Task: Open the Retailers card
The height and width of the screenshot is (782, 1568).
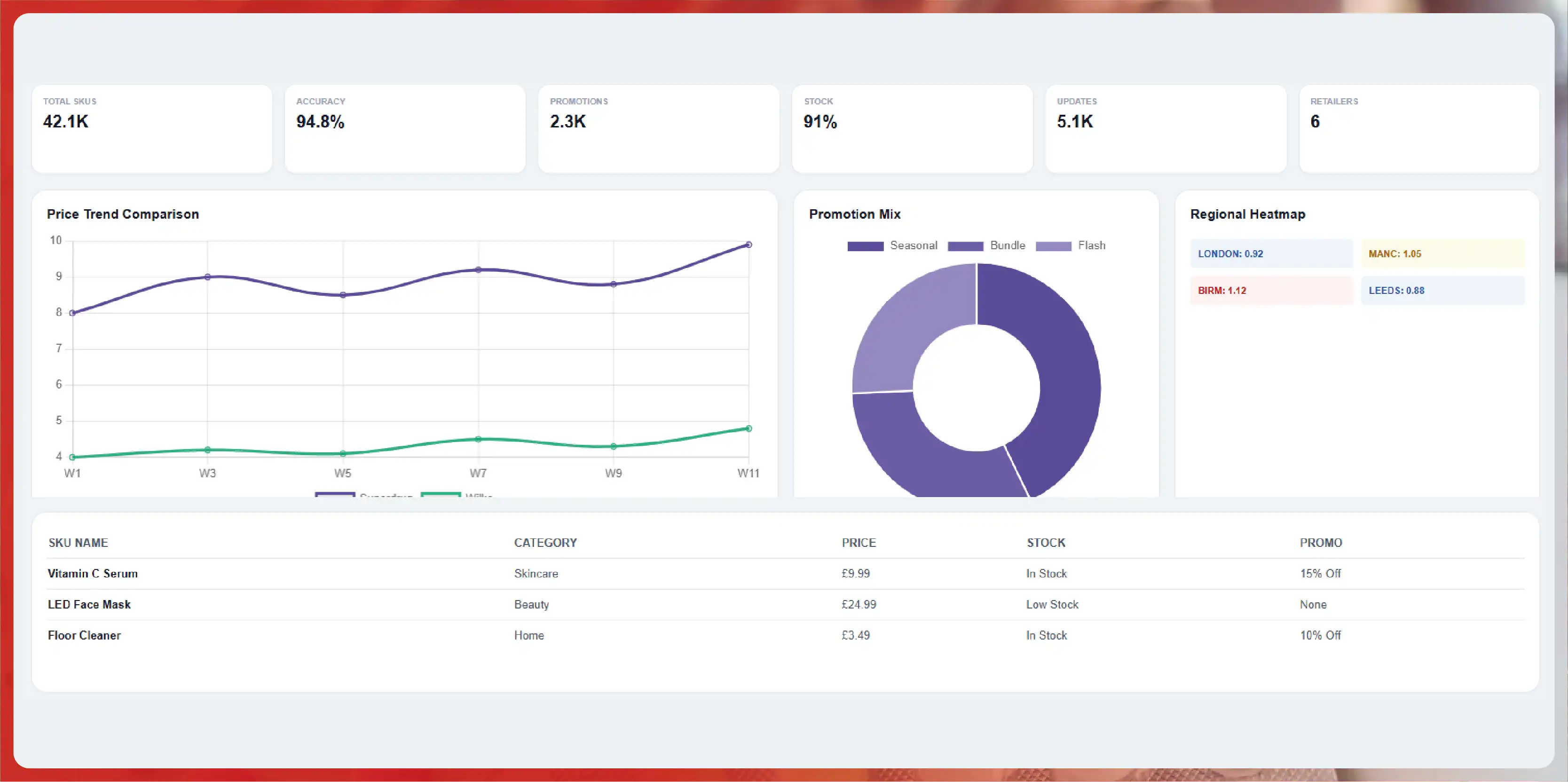Action: click(x=1419, y=129)
